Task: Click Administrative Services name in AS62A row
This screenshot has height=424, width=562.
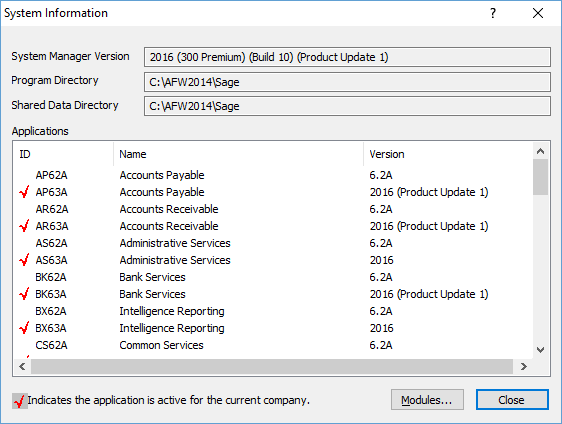Action: pyautogui.click(x=175, y=243)
